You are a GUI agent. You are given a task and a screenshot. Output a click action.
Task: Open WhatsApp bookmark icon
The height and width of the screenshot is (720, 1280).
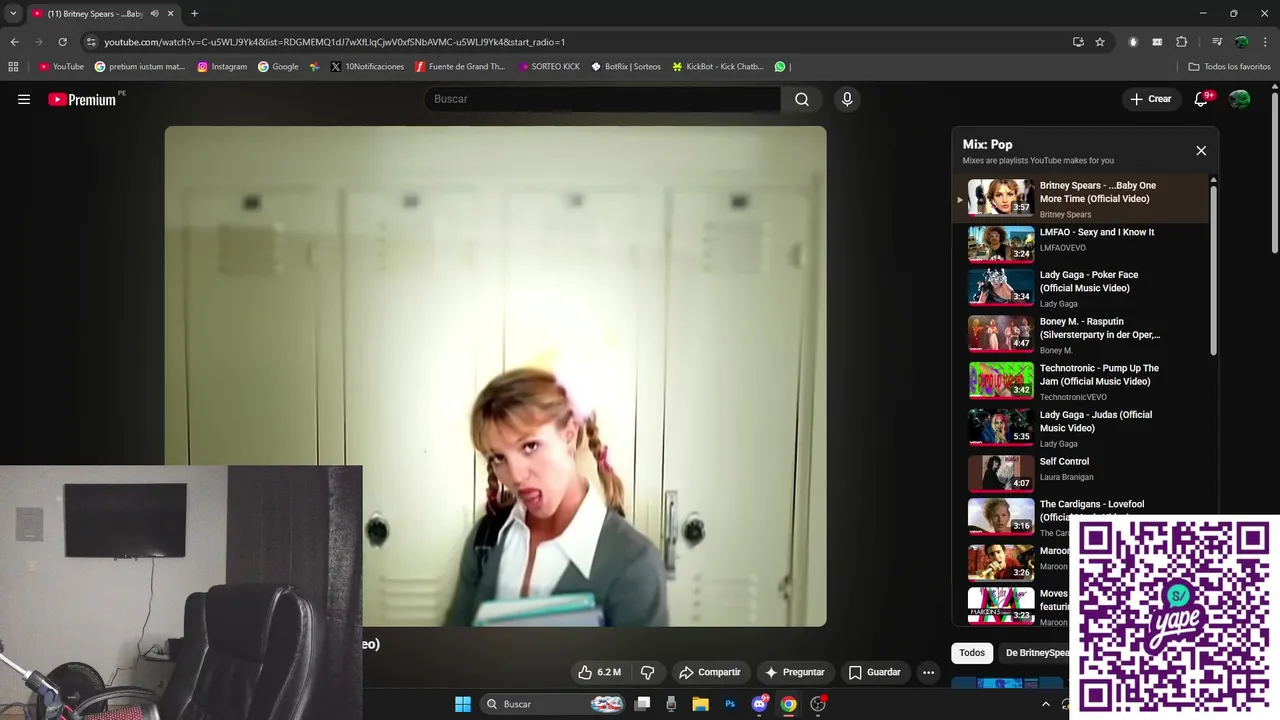pyautogui.click(x=780, y=67)
